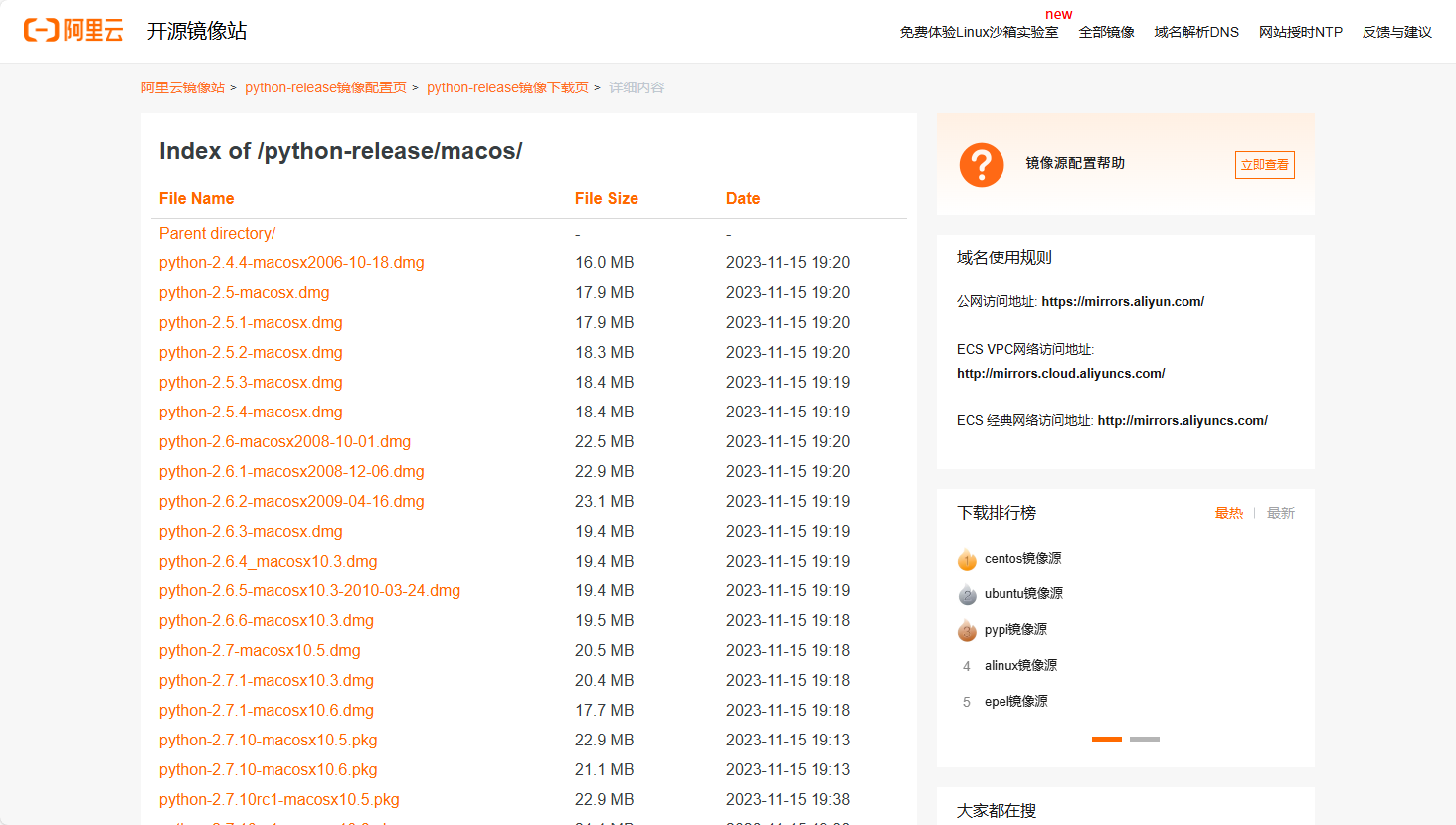Viewport: 1456px width, 825px height.
Task: Download python-2.5.1-macosx.dmg
Action: pos(251,322)
